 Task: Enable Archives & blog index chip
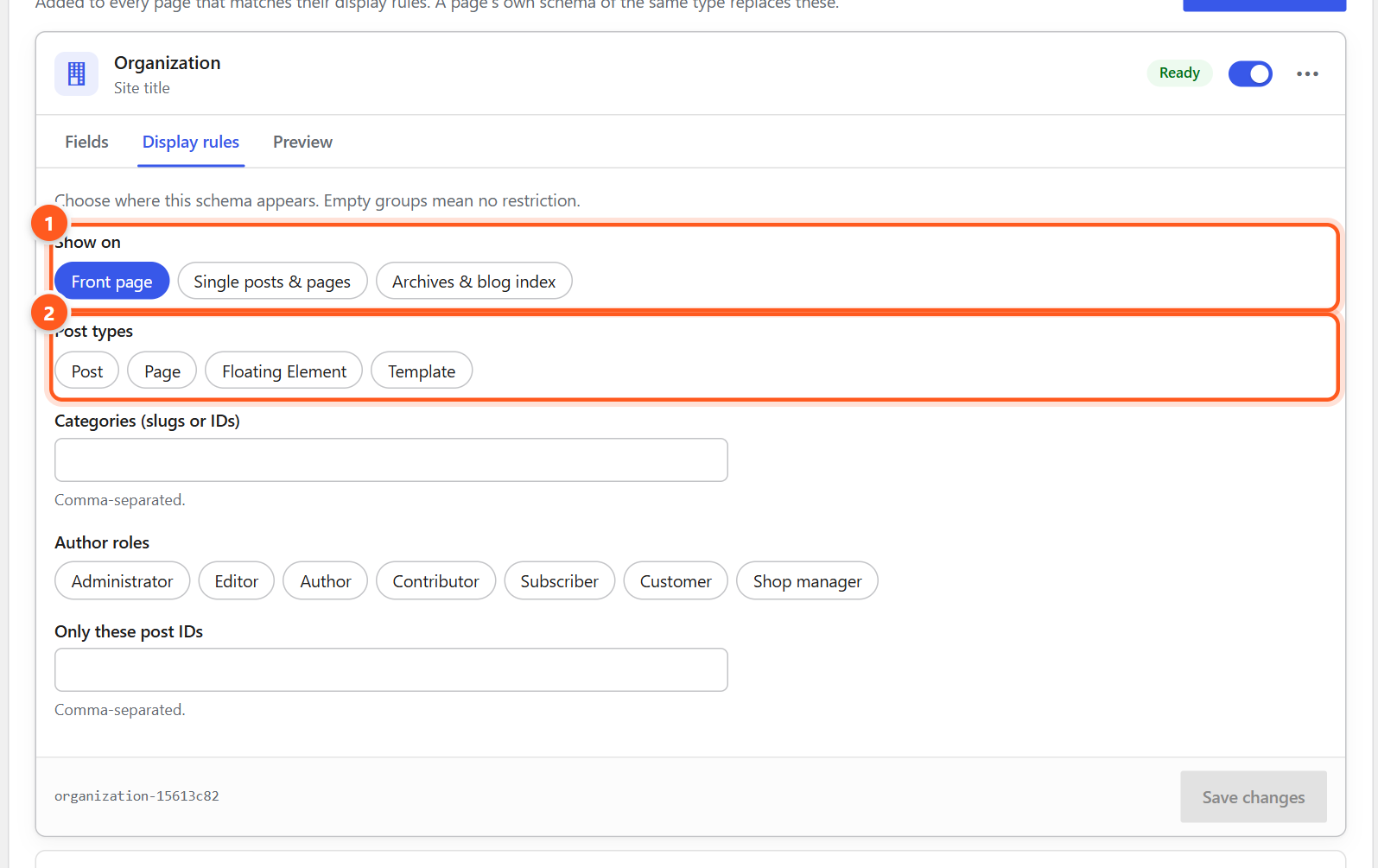coord(474,282)
